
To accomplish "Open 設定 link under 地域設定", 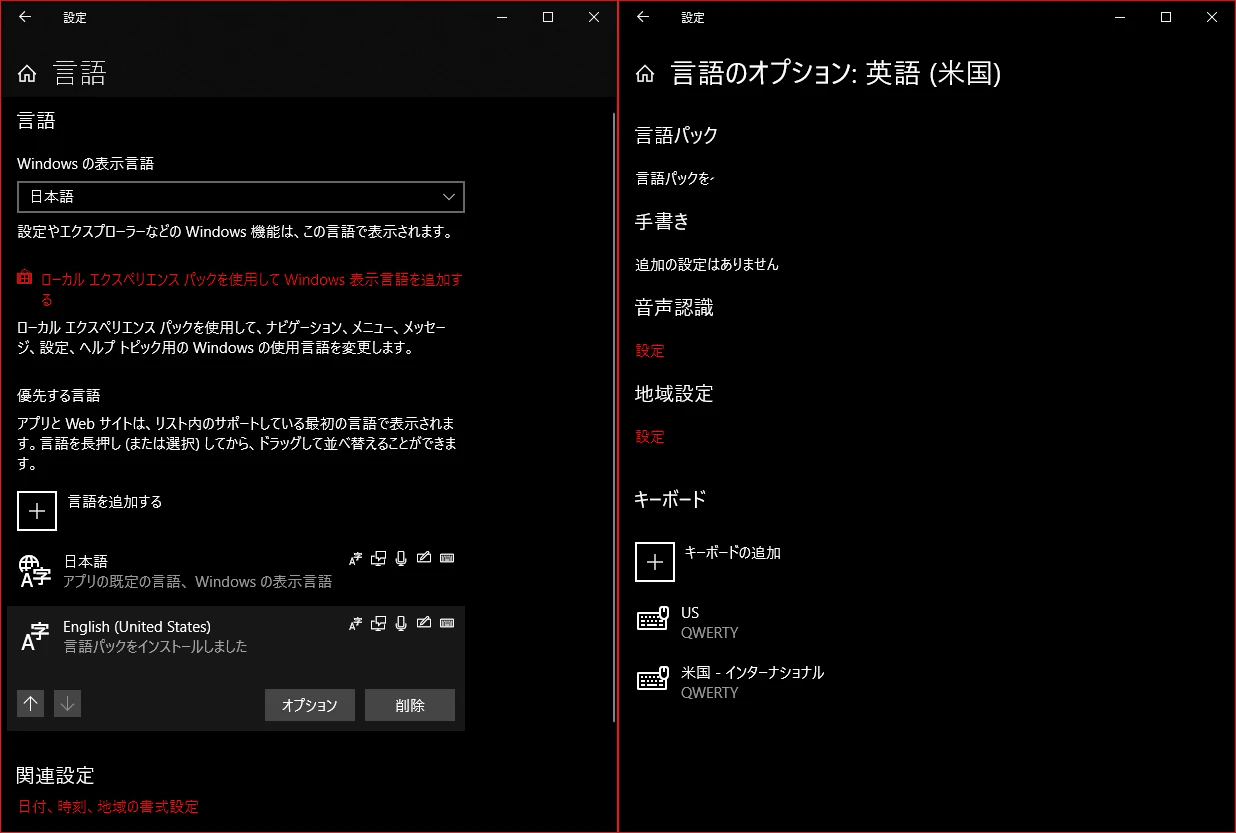I will [x=650, y=437].
